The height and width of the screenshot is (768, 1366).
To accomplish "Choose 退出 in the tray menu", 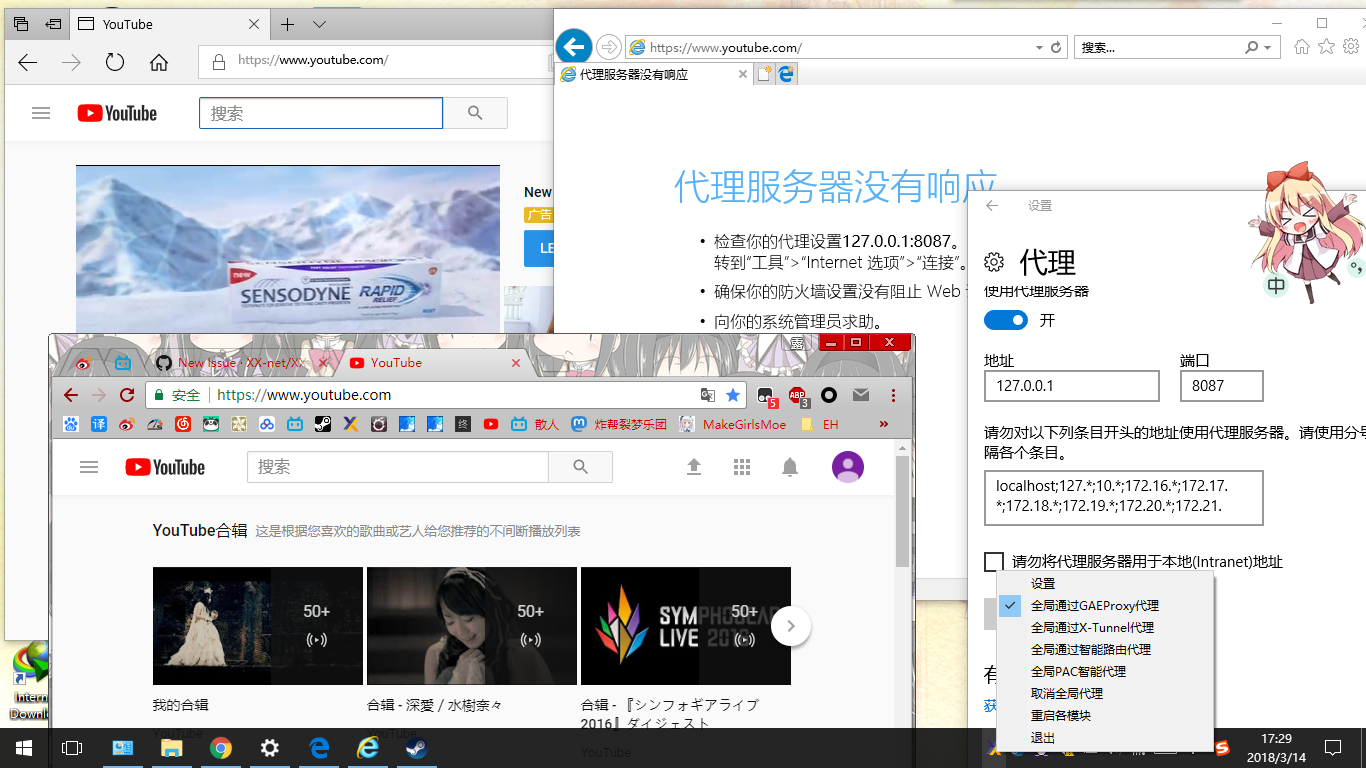I will tap(1105, 737).
